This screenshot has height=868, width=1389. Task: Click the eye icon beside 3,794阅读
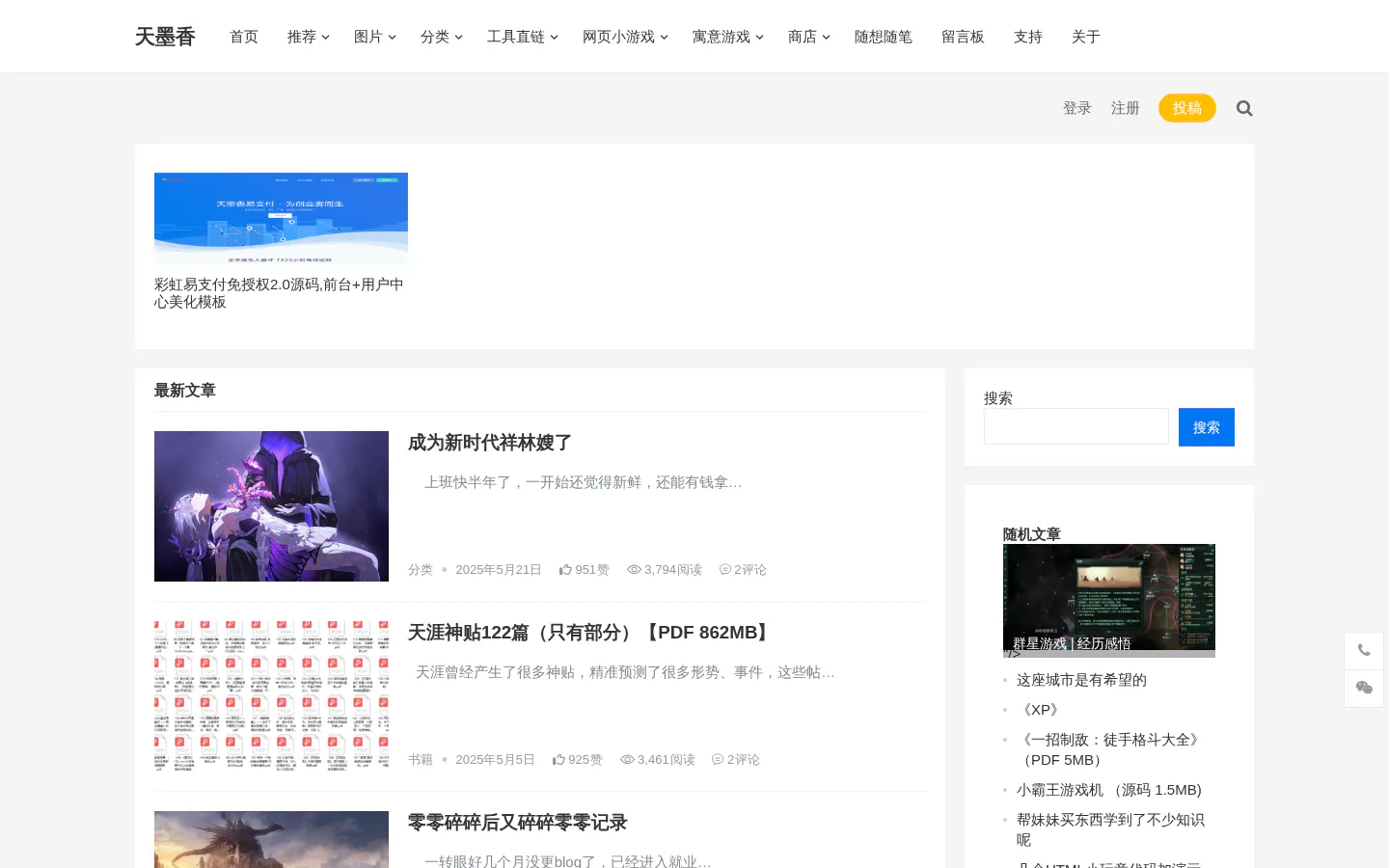click(634, 570)
